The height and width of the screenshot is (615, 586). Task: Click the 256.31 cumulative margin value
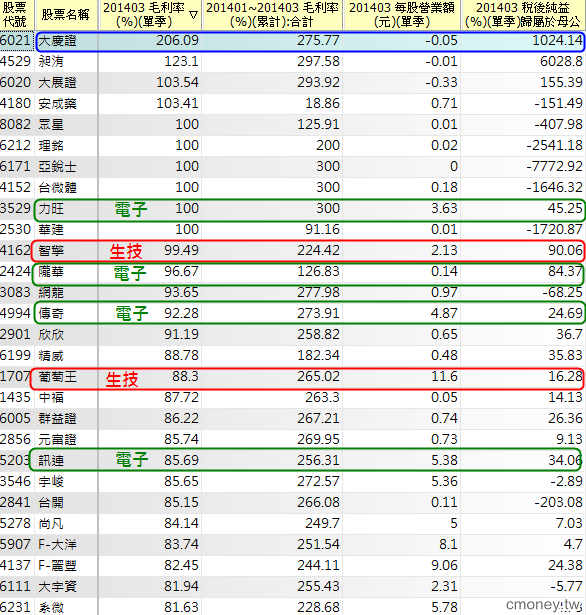click(x=318, y=460)
